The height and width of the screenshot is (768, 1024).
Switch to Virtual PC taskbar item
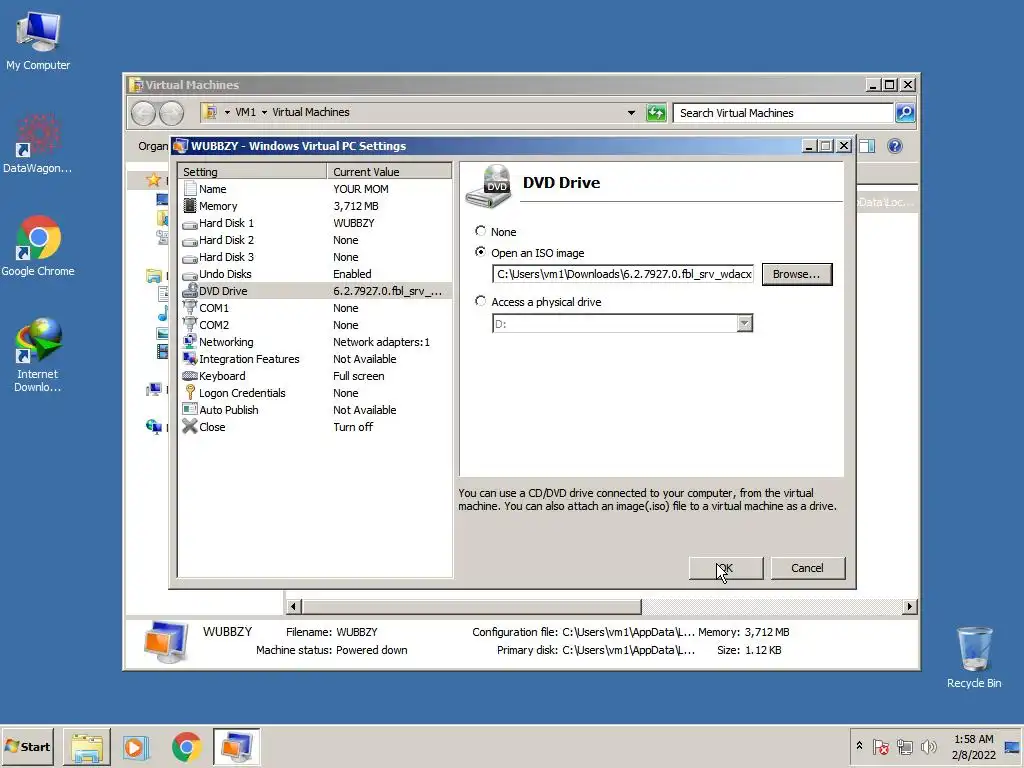coord(236,746)
